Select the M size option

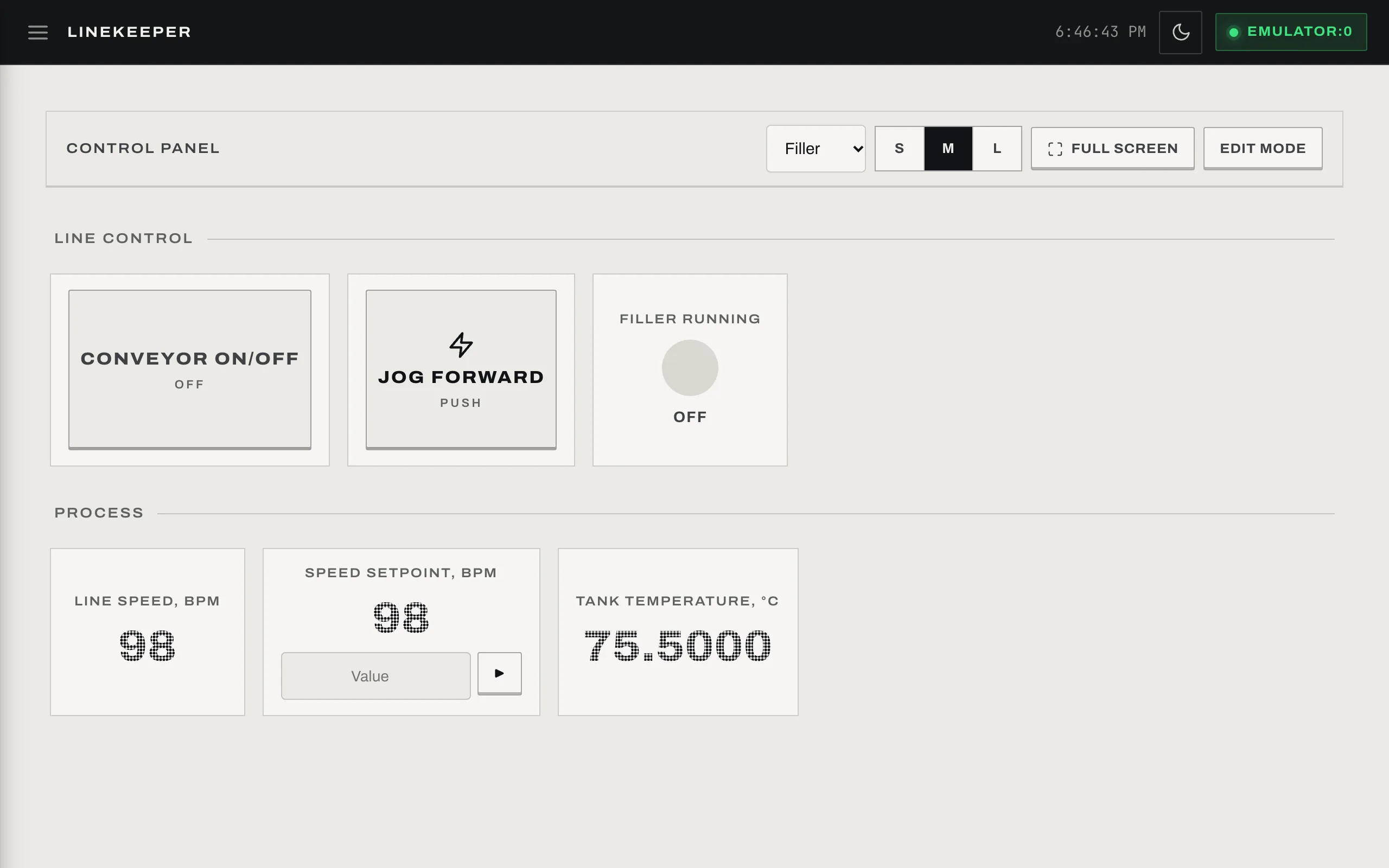point(948,149)
